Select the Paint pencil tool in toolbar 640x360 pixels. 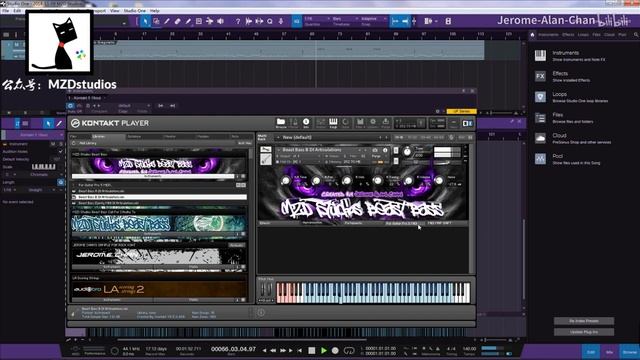pos(188,21)
